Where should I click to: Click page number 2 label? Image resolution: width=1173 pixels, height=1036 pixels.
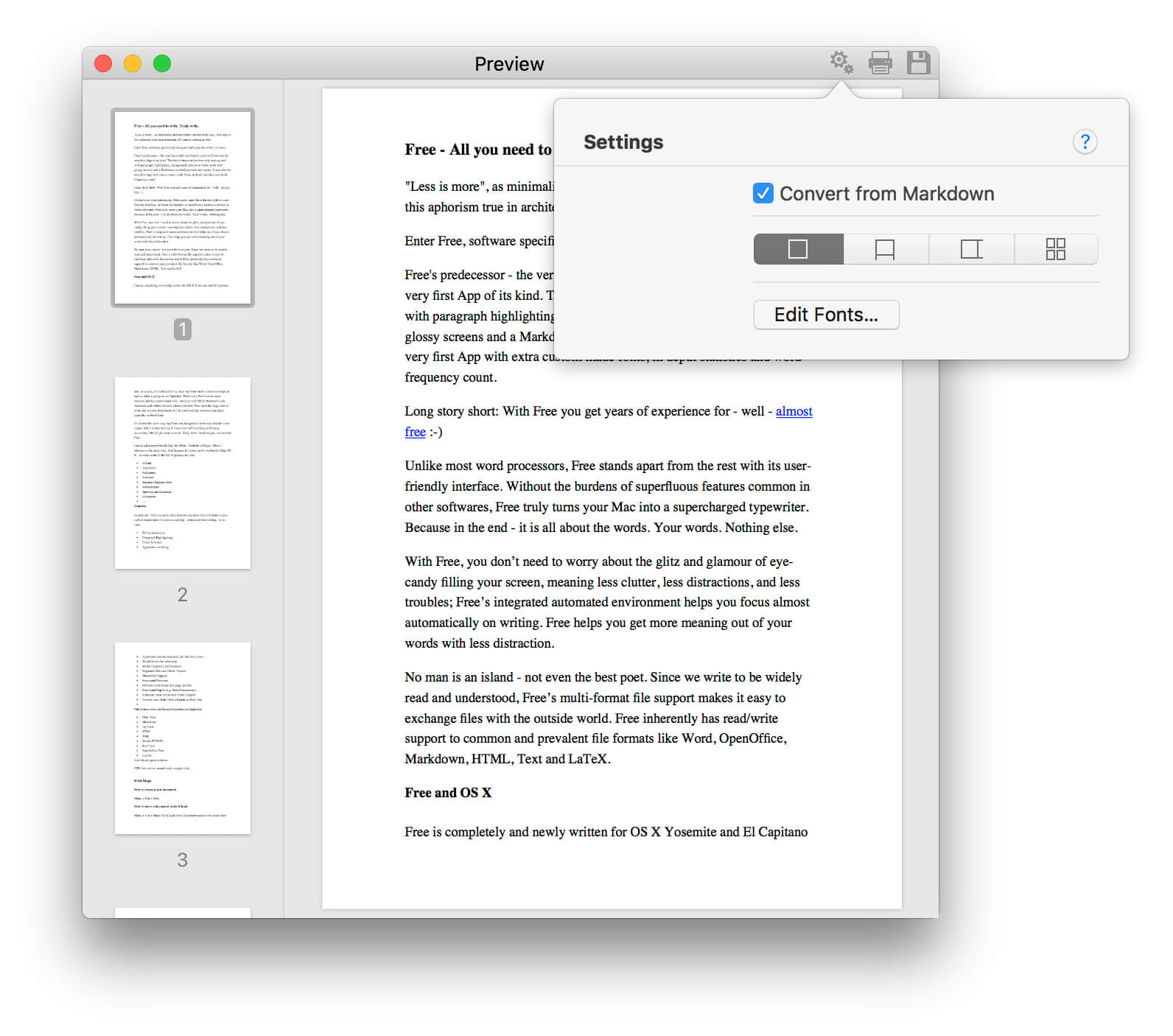point(183,595)
